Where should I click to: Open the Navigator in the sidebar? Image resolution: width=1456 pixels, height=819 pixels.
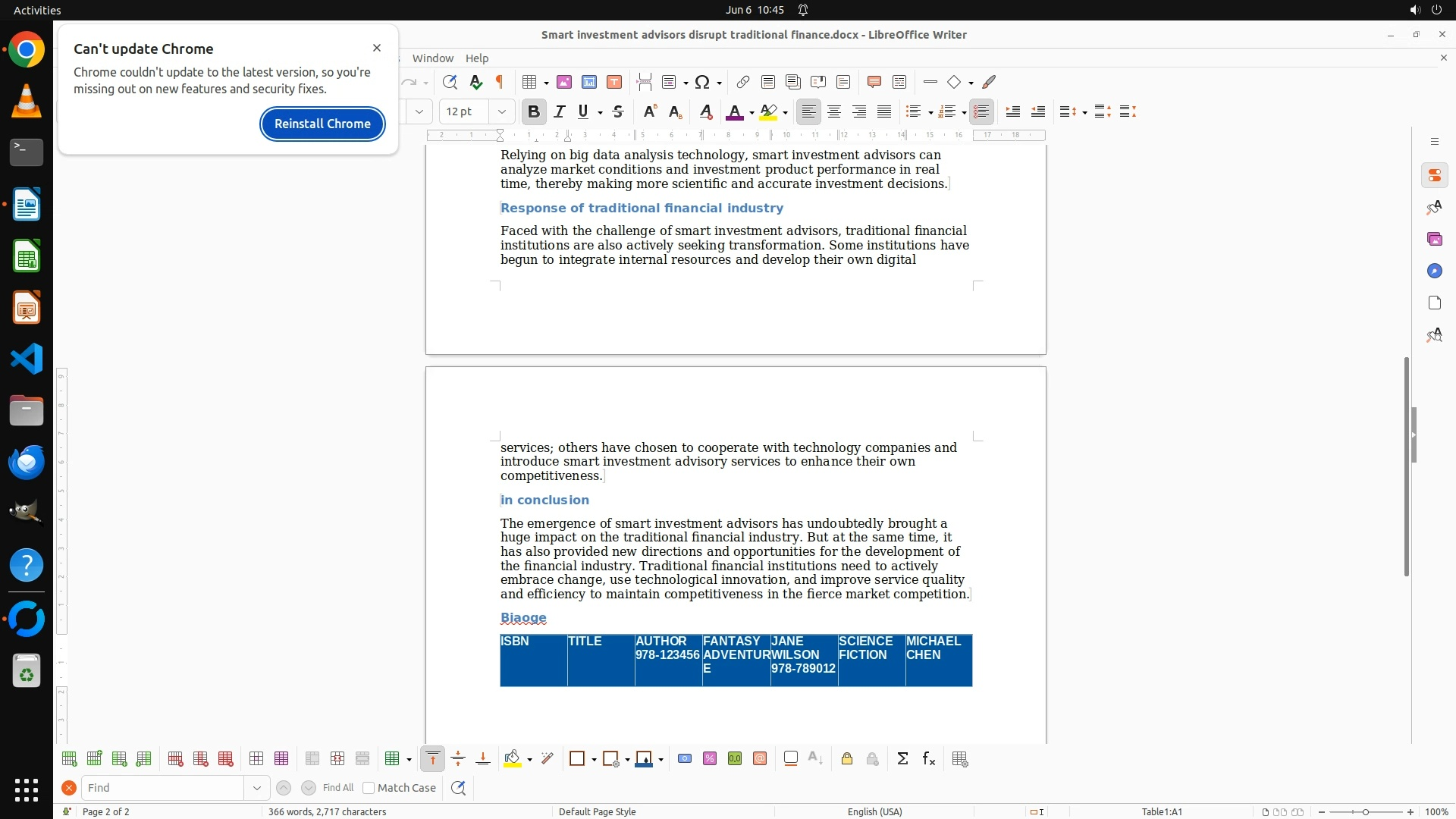tap(1434, 271)
